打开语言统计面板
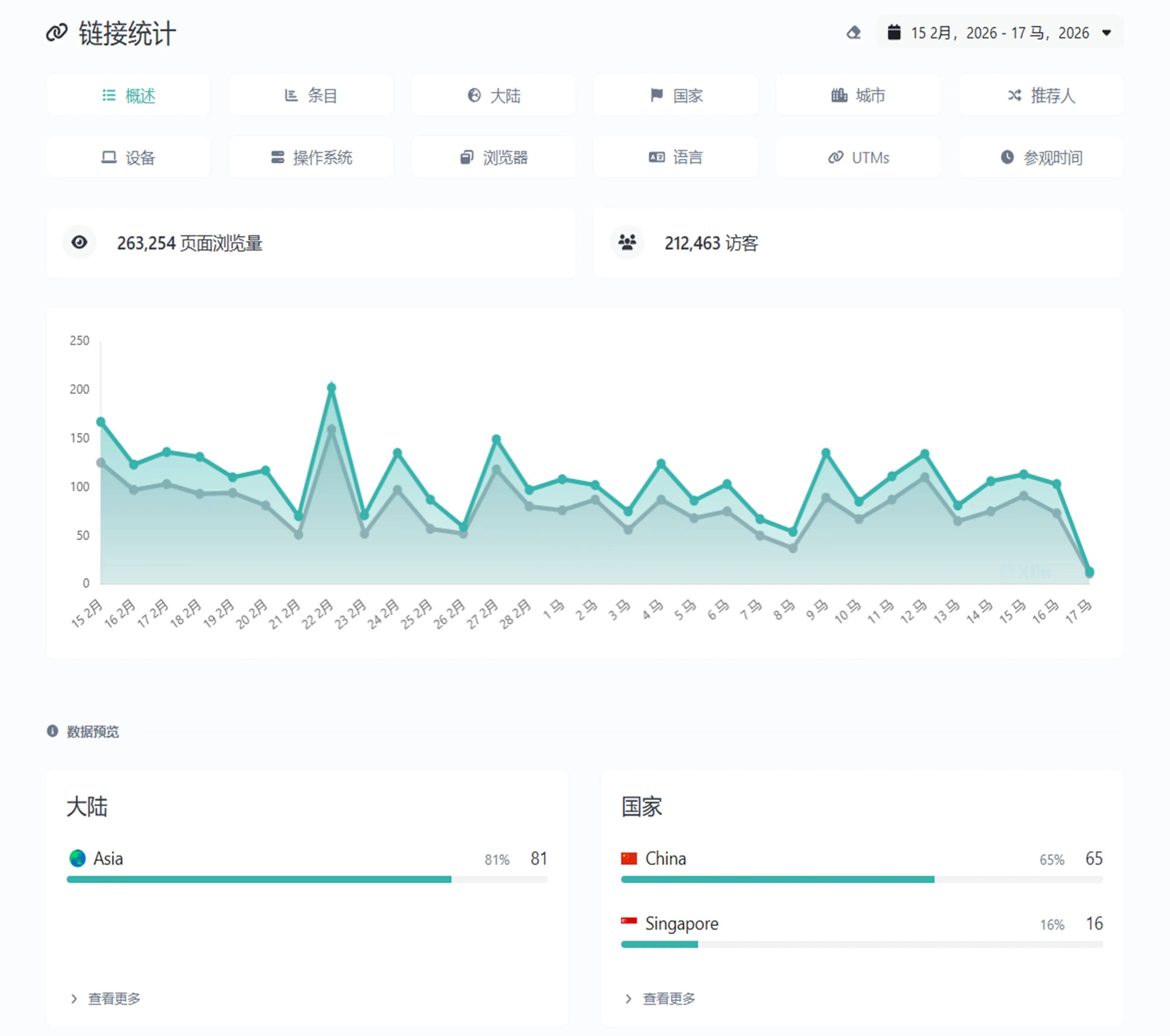This screenshot has height=1036, width=1170. (675, 157)
